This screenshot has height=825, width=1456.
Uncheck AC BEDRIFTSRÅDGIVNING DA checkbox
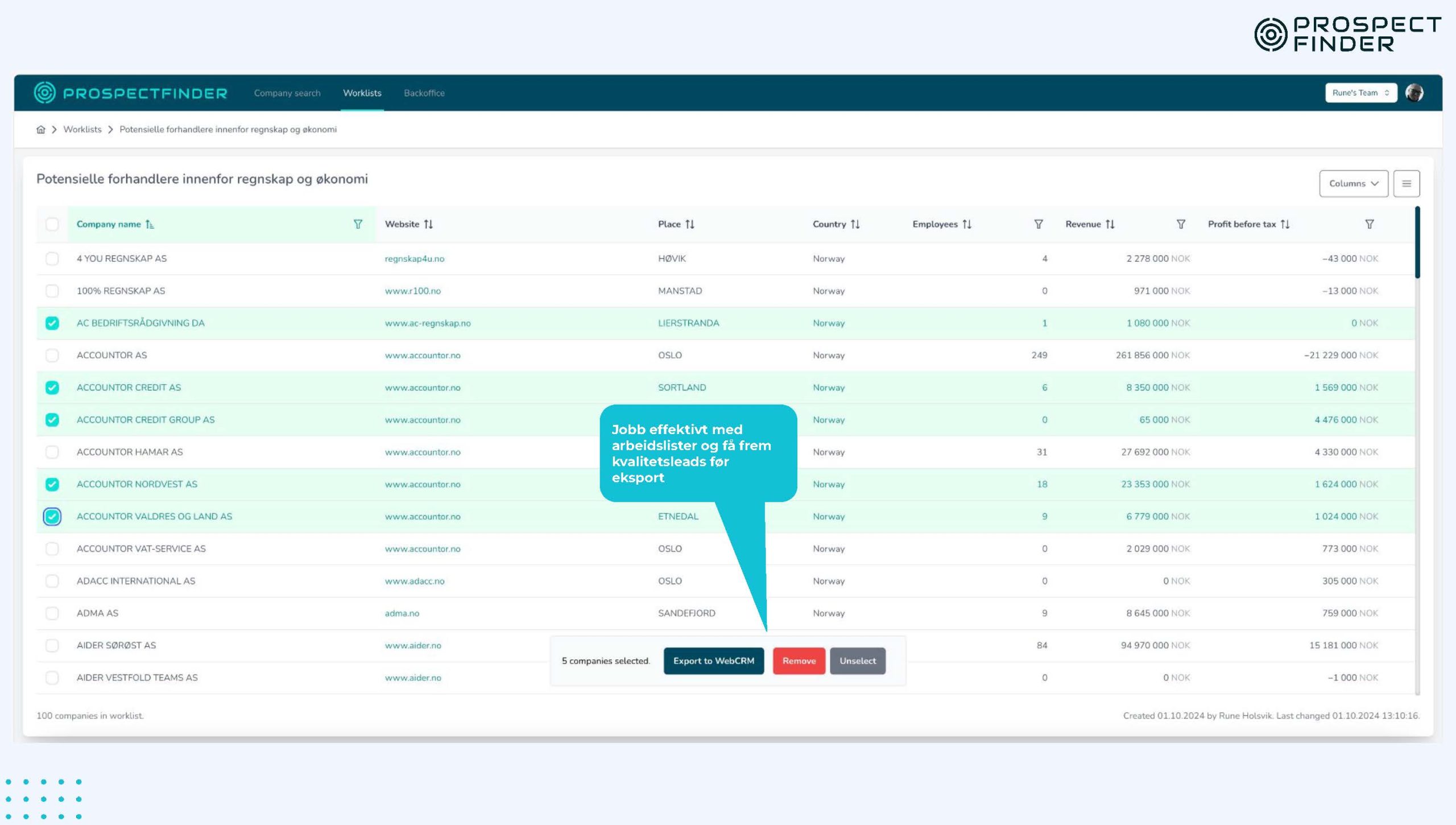click(52, 323)
